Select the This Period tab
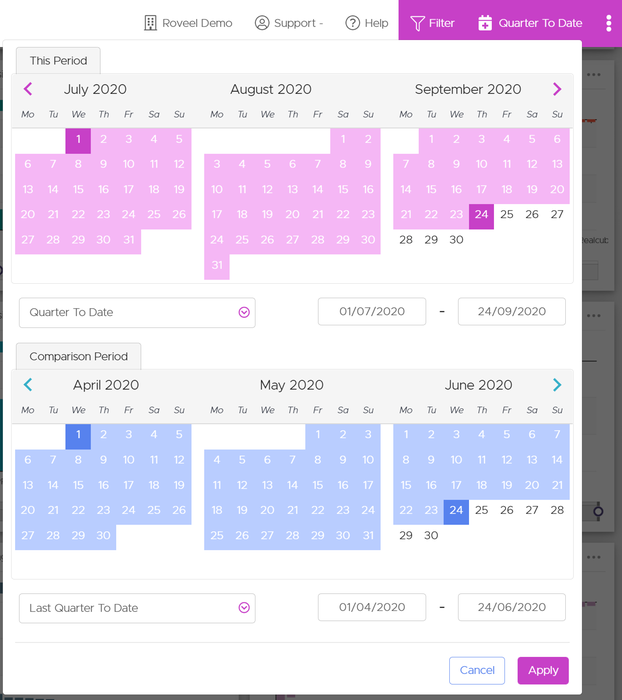622x700 pixels. point(58,61)
